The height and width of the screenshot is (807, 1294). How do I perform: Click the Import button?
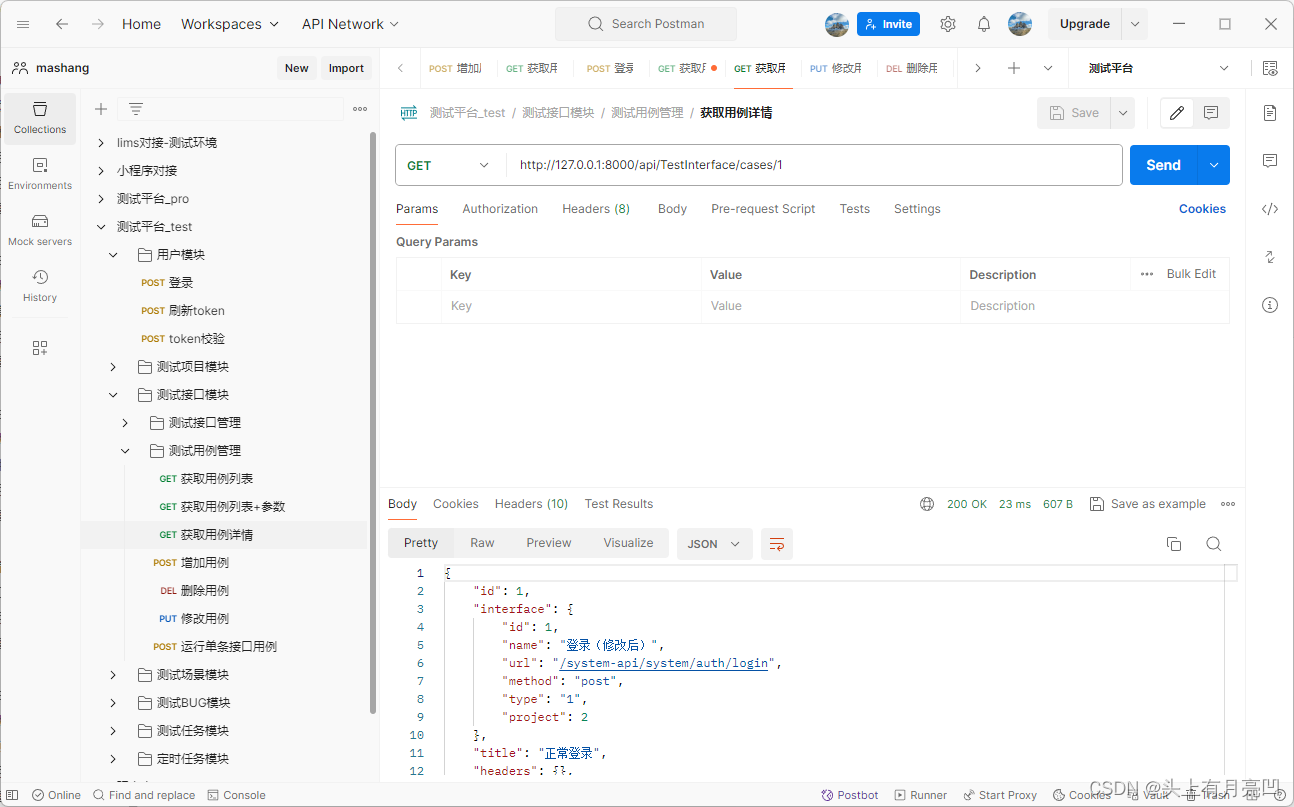click(x=346, y=68)
